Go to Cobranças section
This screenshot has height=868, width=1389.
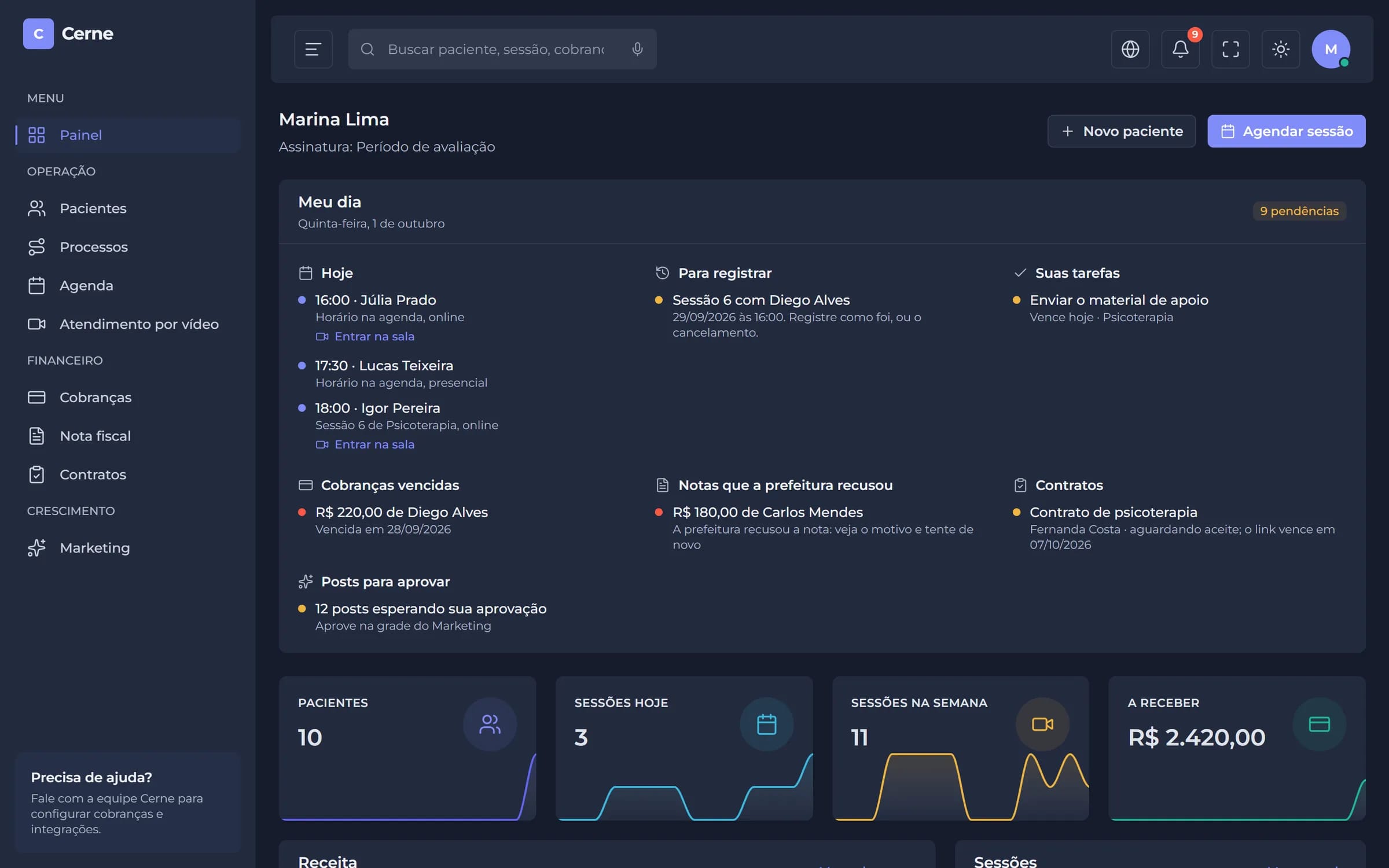[x=127, y=398]
